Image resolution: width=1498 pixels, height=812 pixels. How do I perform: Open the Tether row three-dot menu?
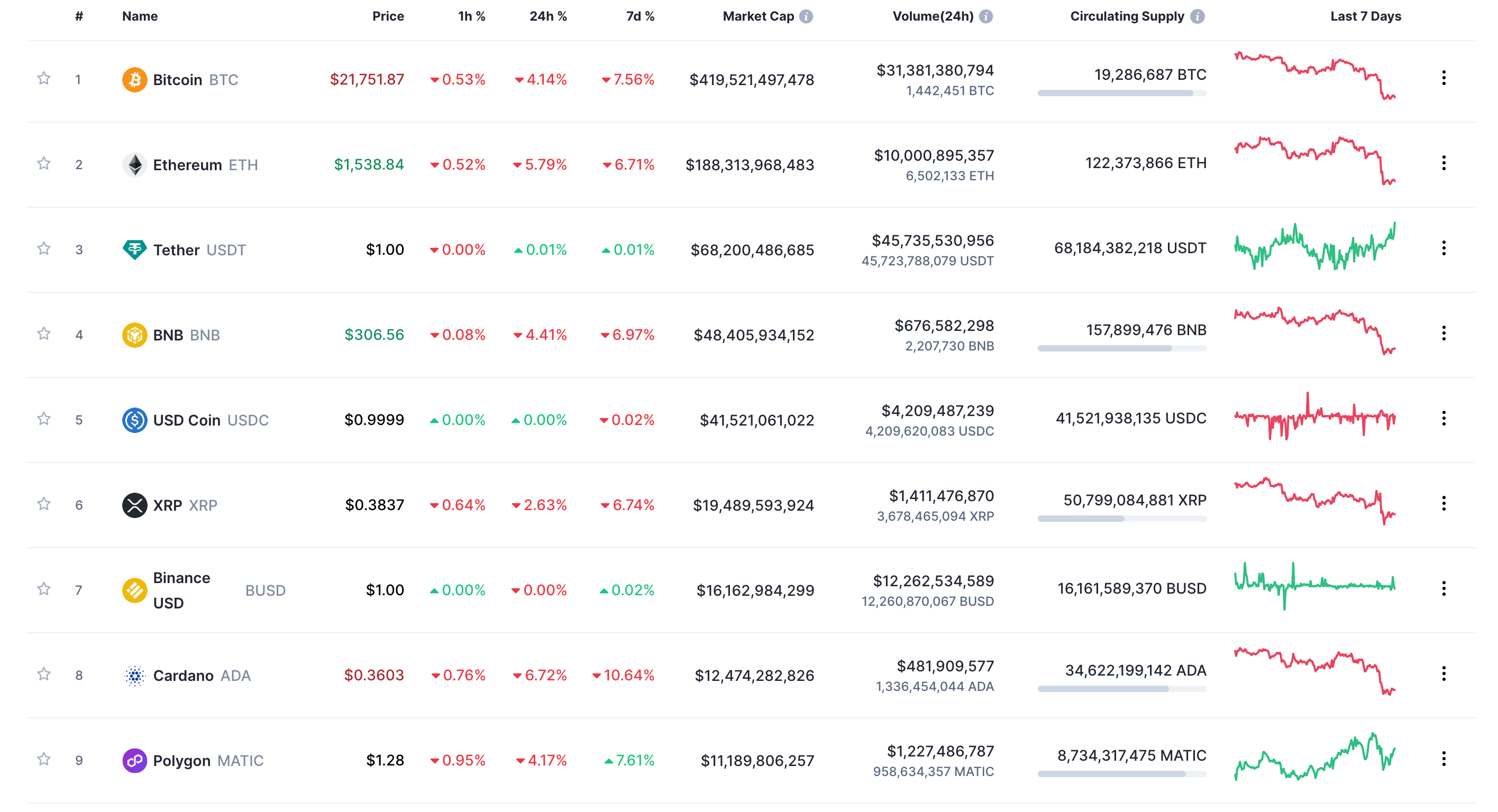(1444, 248)
